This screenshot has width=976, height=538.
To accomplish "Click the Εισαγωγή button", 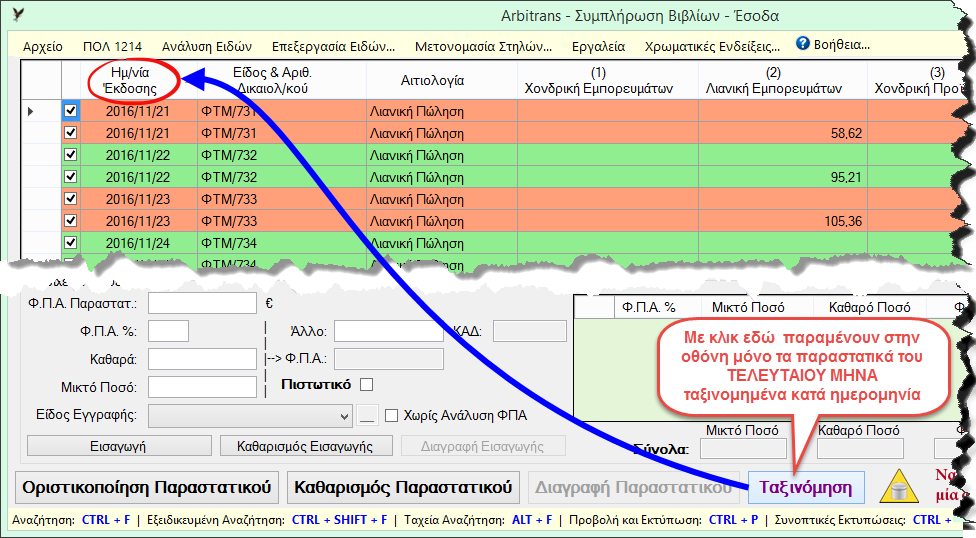I will pyautogui.click(x=118, y=446).
